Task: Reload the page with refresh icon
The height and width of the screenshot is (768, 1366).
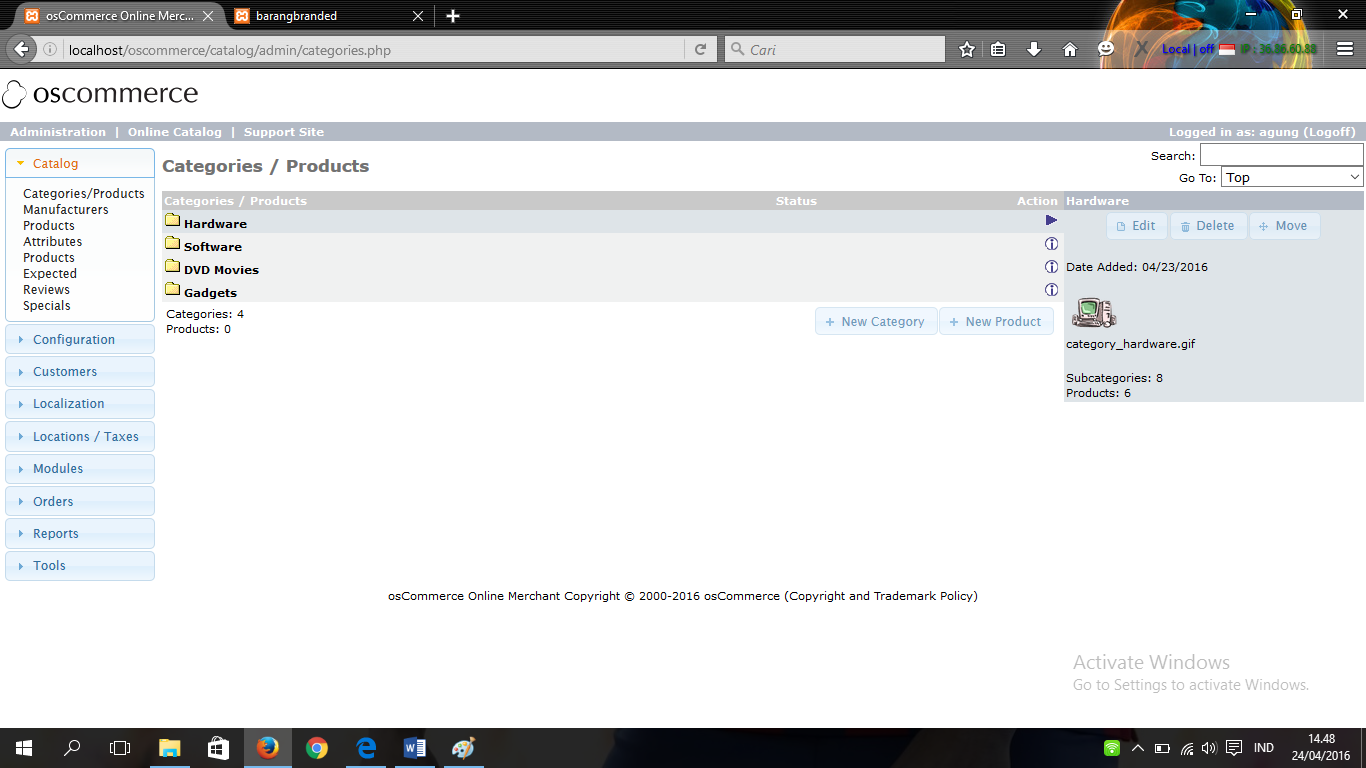Action: click(700, 49)
